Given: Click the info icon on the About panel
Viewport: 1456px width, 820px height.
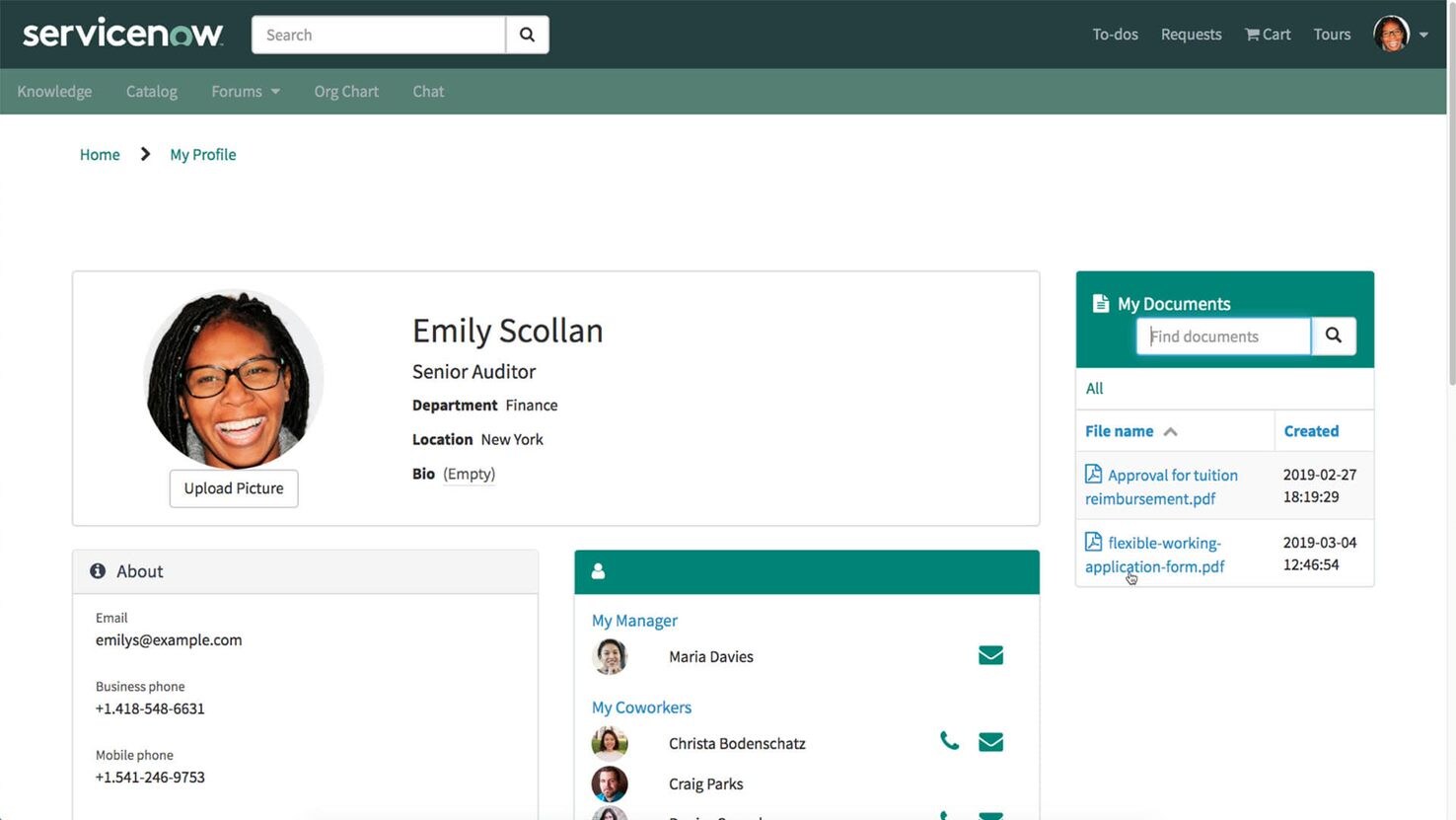Looking at the screenshot, I should (x=97, y=570).
